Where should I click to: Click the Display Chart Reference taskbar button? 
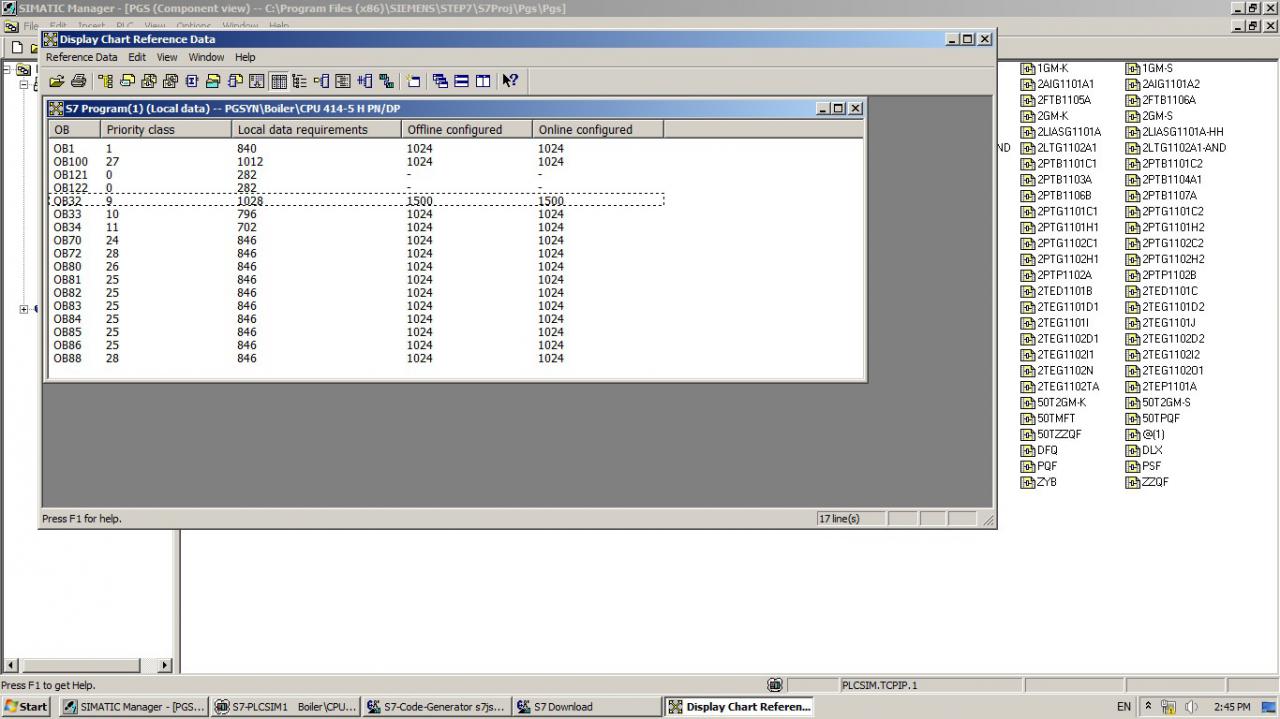(x=740, y=706)
